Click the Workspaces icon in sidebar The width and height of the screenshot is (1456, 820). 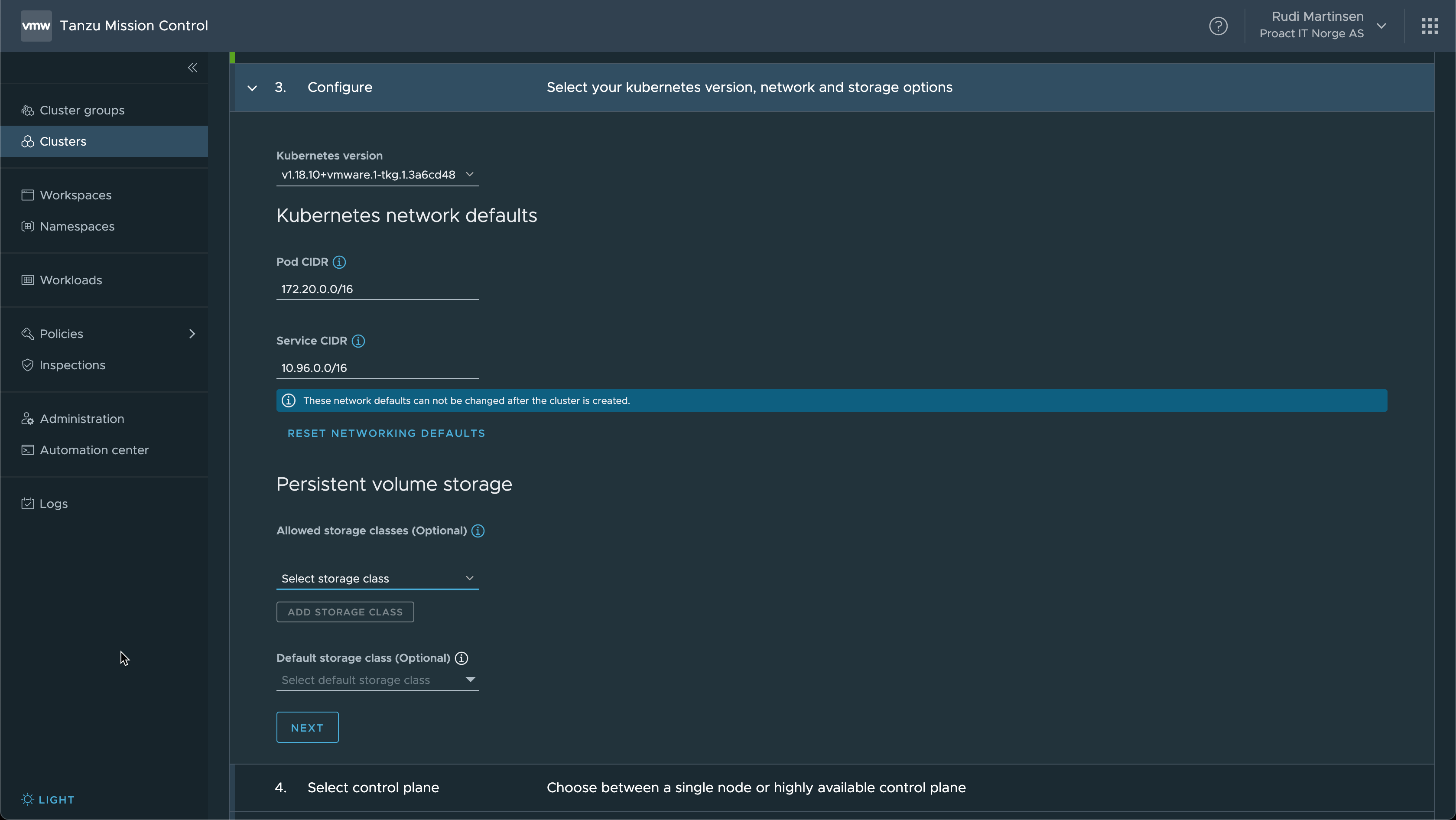[28, 195]
